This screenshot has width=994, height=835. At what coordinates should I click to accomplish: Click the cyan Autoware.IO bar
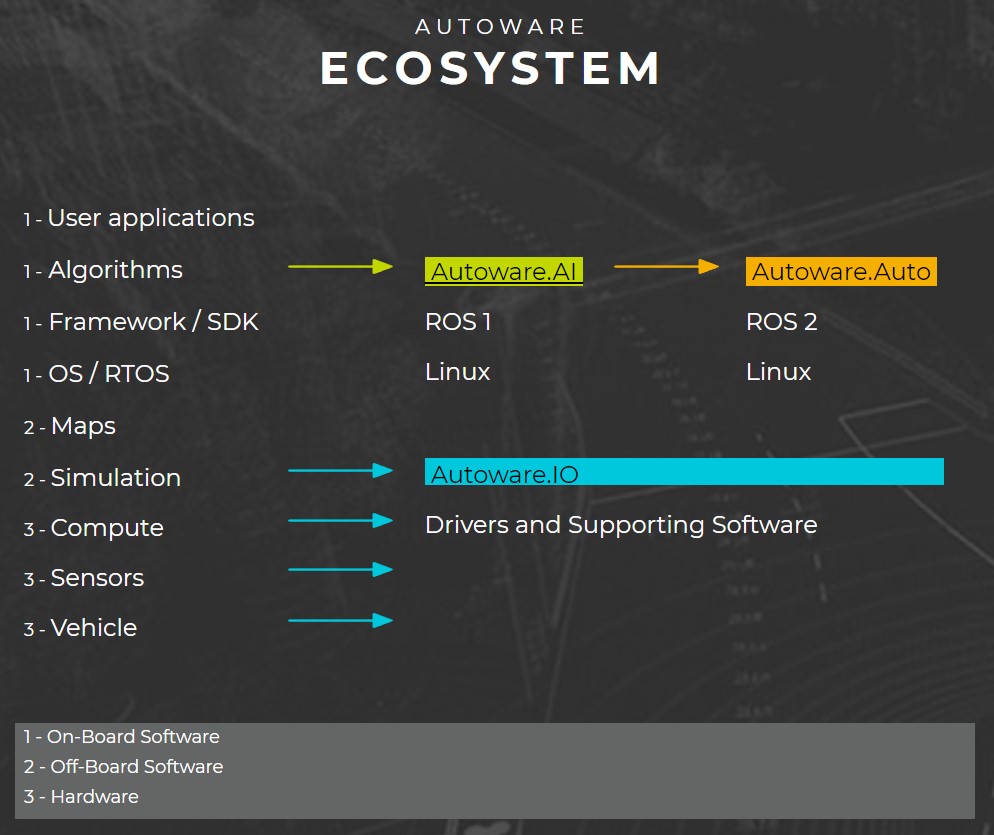click(x=684, y=472)
